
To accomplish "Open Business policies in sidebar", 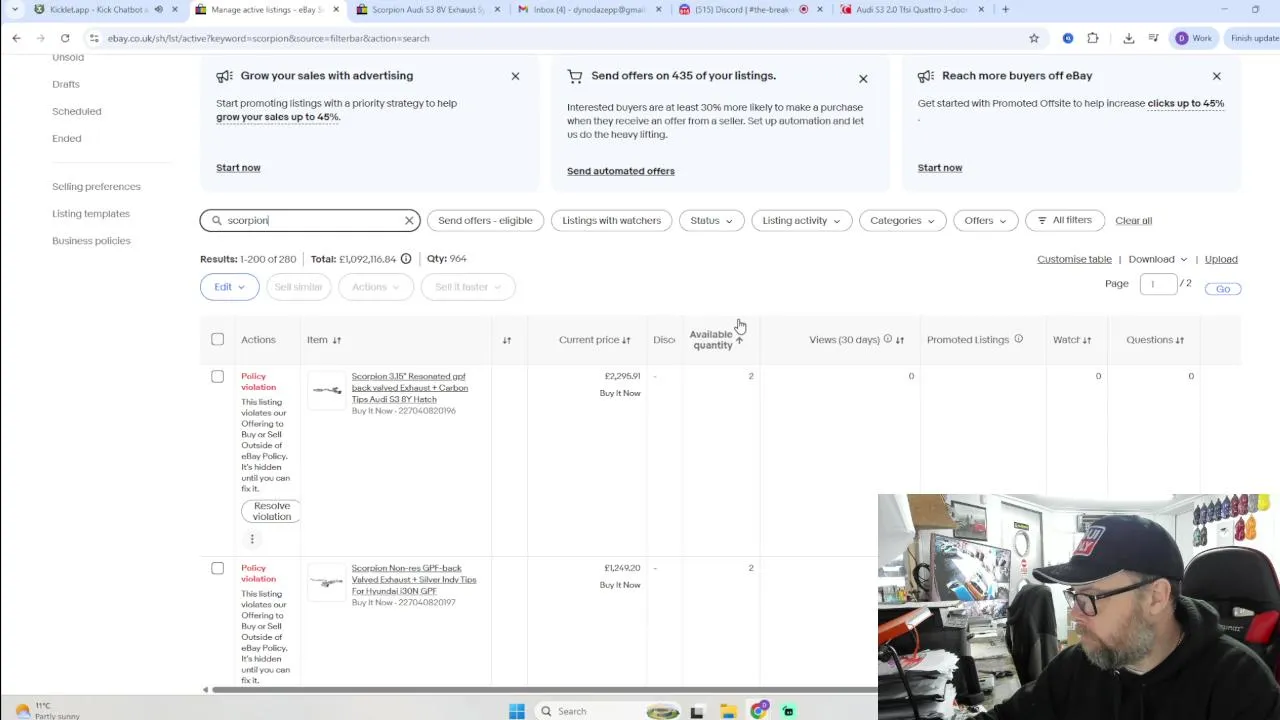I will pyautogui.click(x=91, y=240).
